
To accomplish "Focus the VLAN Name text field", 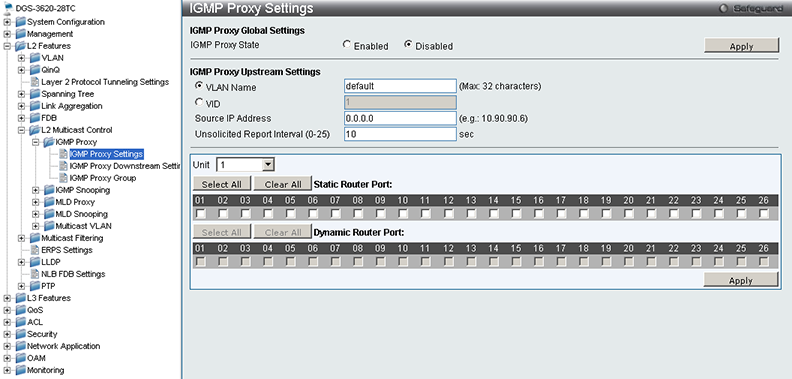I will [400, 86].
